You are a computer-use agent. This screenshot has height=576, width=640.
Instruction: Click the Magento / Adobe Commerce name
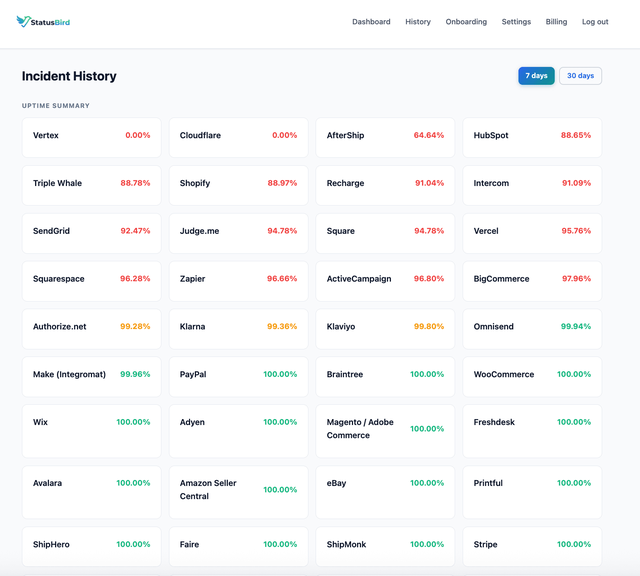tap(360, 428)
